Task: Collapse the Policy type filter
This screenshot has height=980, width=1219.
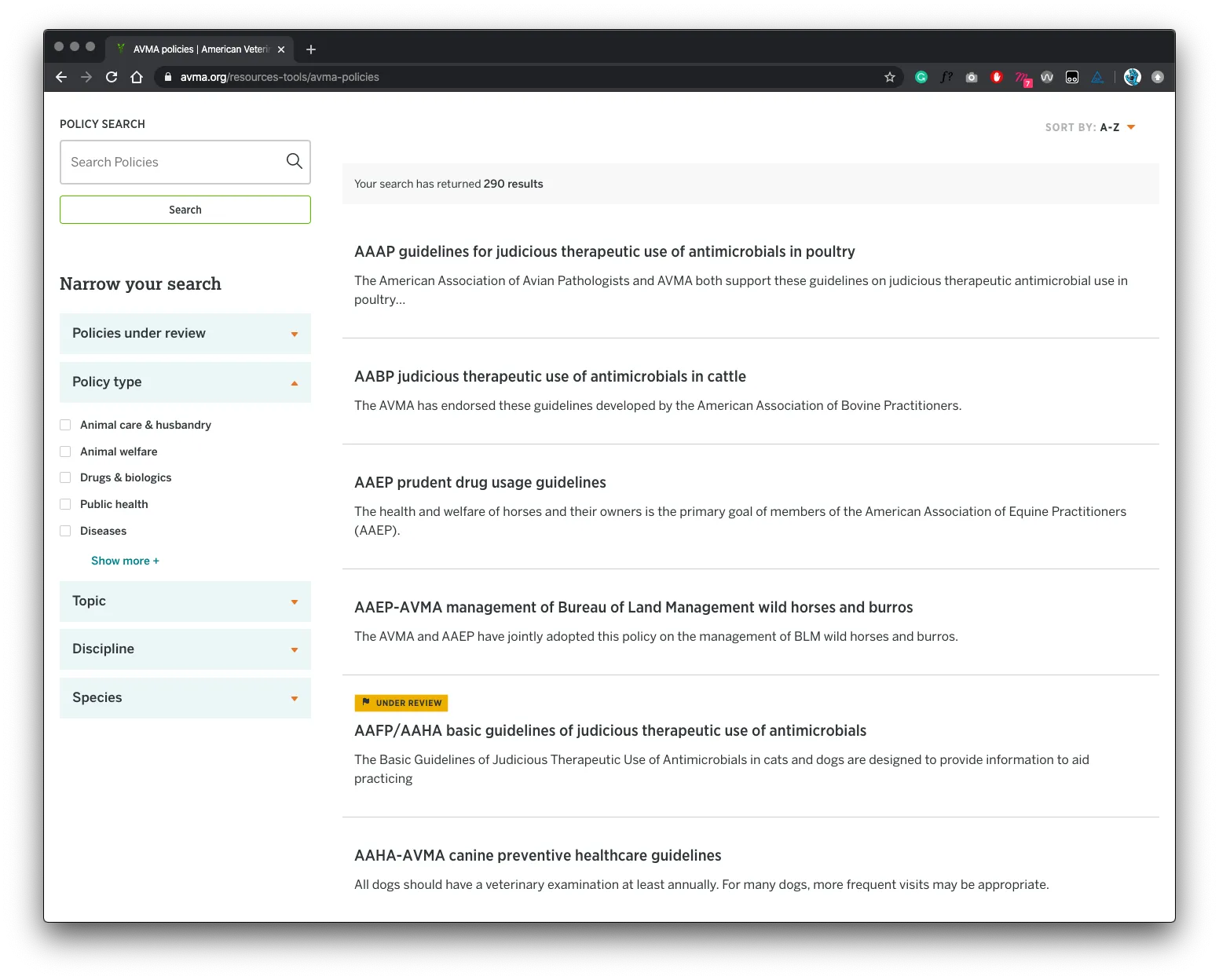Action: coord(185,382)
